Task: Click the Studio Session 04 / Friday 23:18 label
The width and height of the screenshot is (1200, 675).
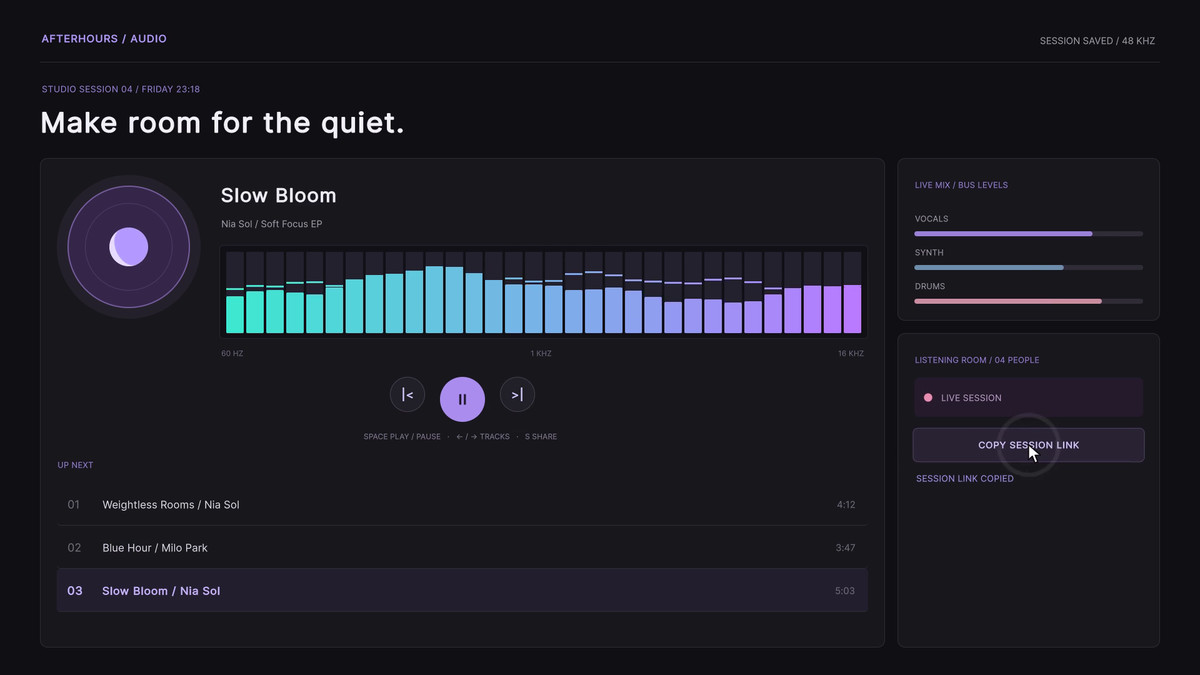Action: click(x=121, y=89)
